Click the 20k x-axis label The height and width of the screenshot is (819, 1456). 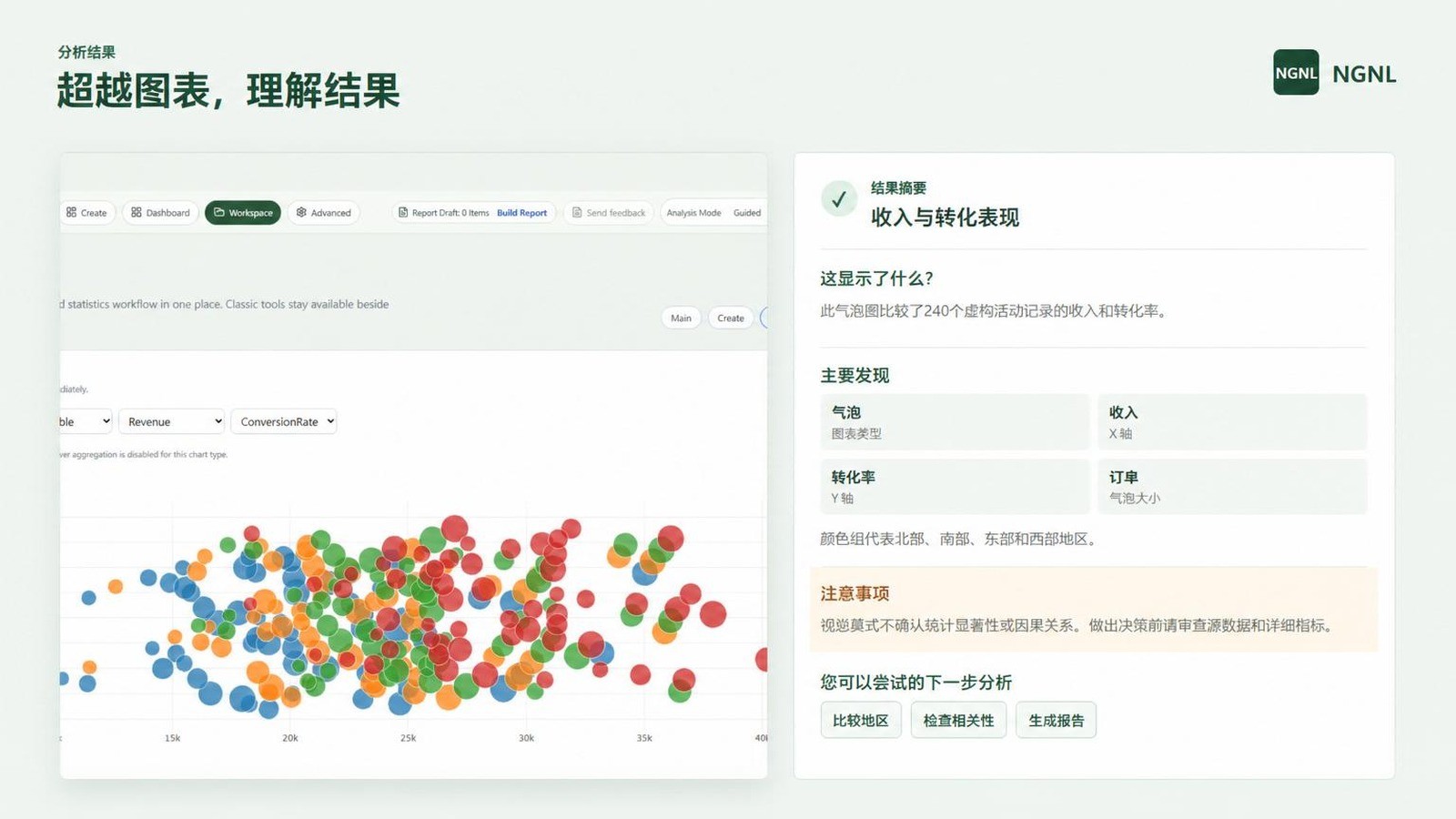click(x=290, y=738)
